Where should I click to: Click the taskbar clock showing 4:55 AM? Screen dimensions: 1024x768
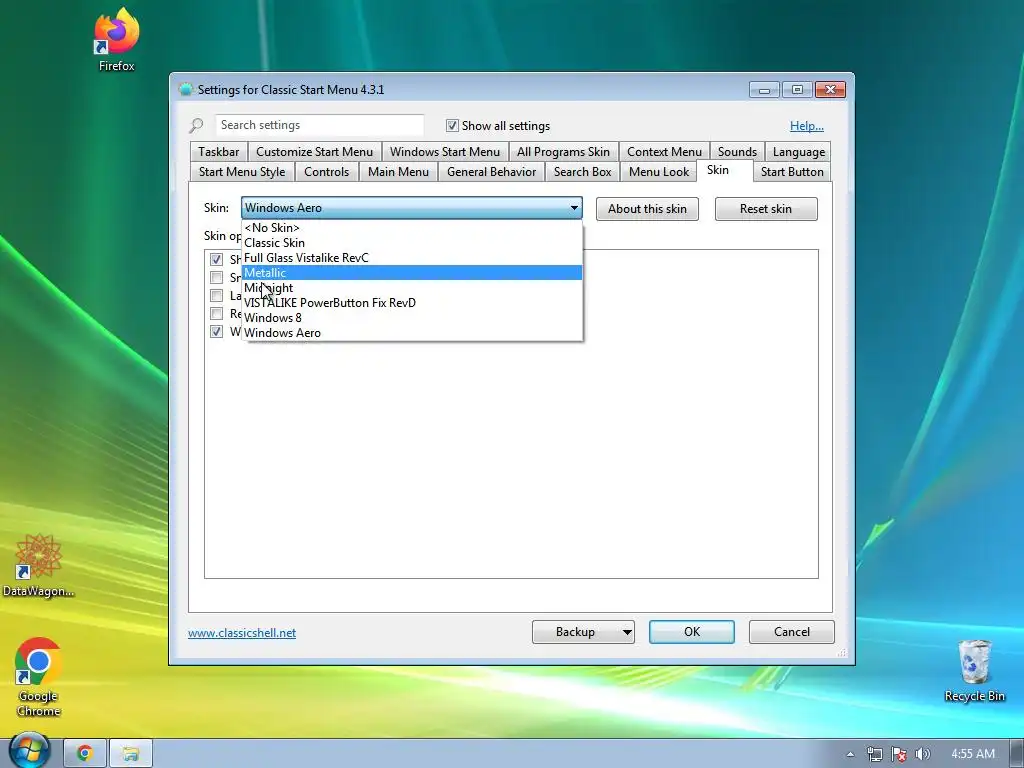tap(972, 754)
